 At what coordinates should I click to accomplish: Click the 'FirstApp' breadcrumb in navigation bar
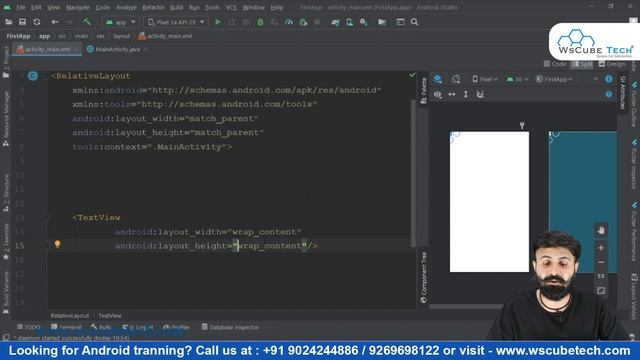tap(18, 36)
